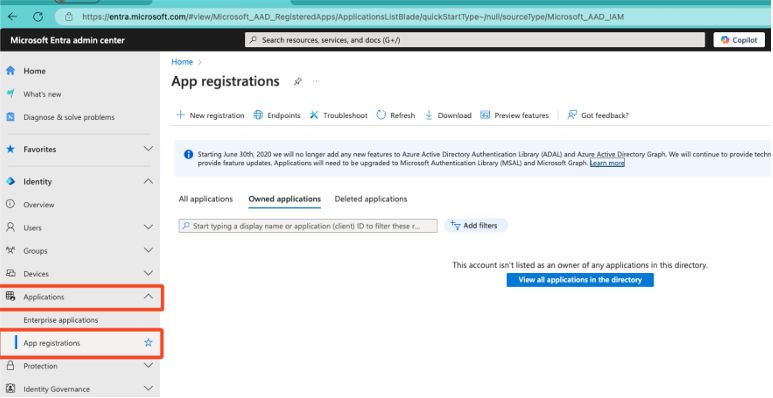This screenshot has width=773, height=398.
Task: Click Preview features label
Action: coord(522,115)
